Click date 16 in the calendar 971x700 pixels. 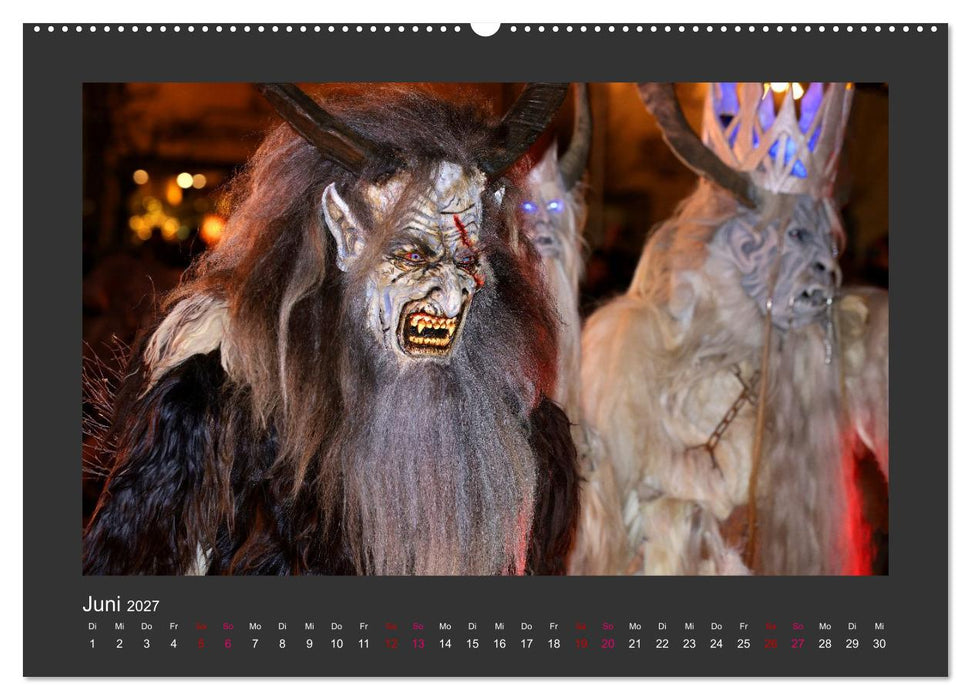pyautogui.click(x=500, y=644)
